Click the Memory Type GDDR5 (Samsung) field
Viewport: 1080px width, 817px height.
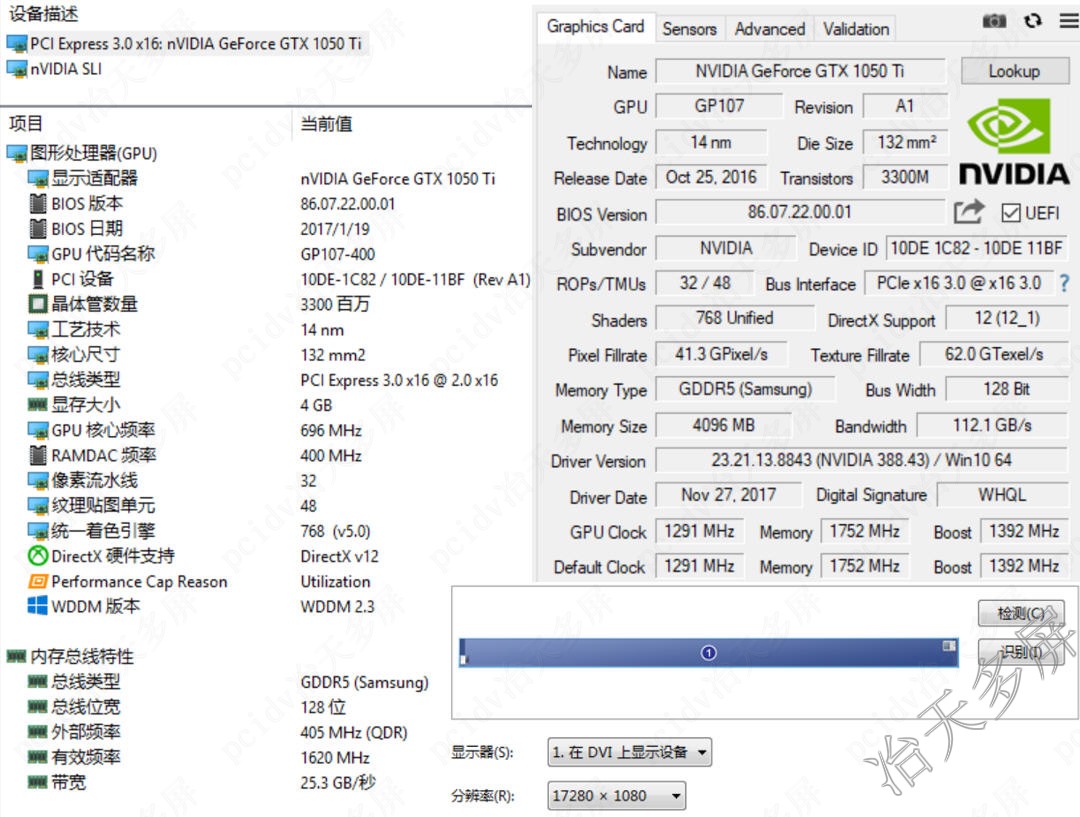[745, 389]
